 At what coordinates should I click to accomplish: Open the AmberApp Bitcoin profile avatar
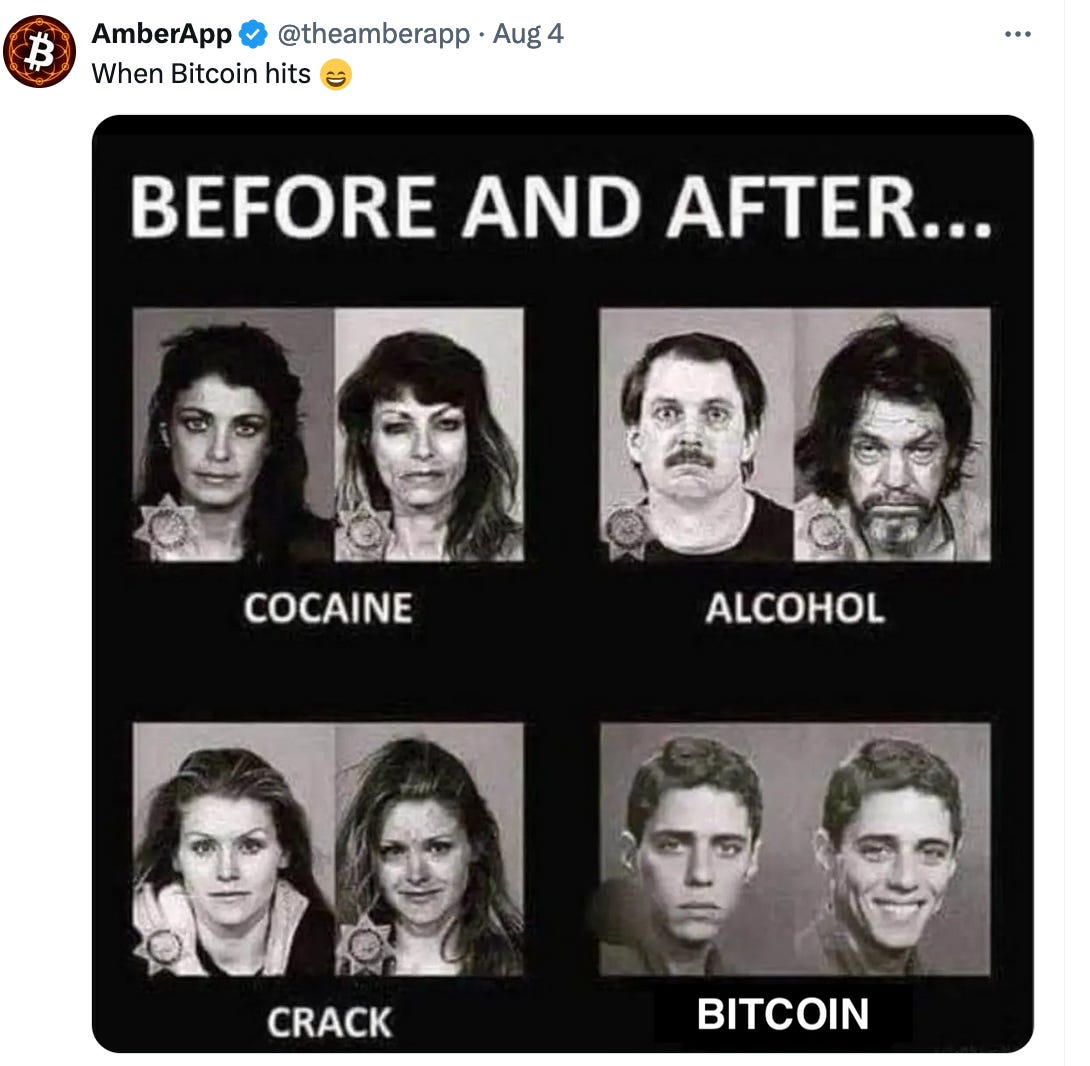(x=40, y=51)
